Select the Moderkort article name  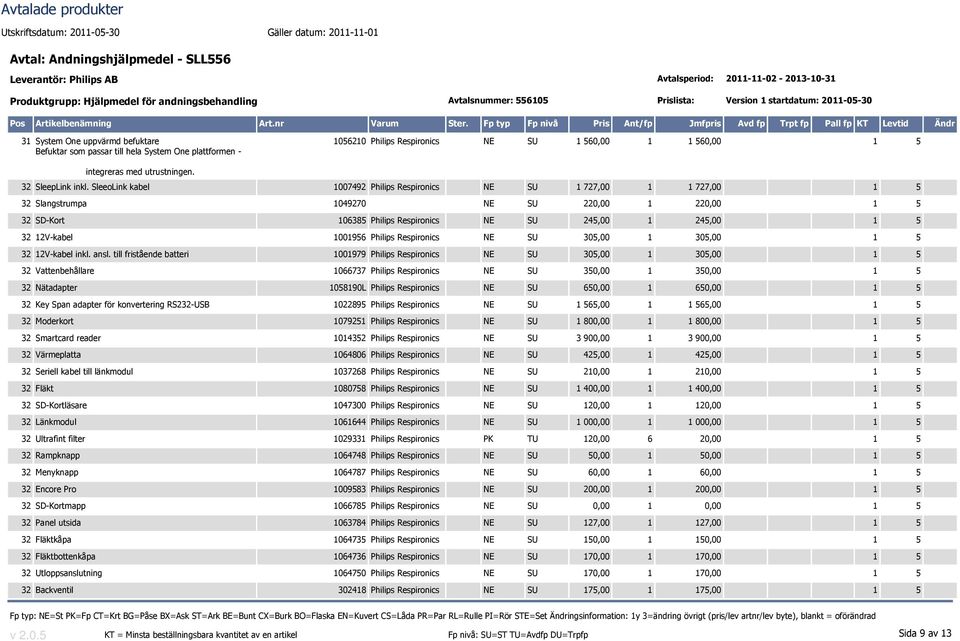tap(54, 321)
